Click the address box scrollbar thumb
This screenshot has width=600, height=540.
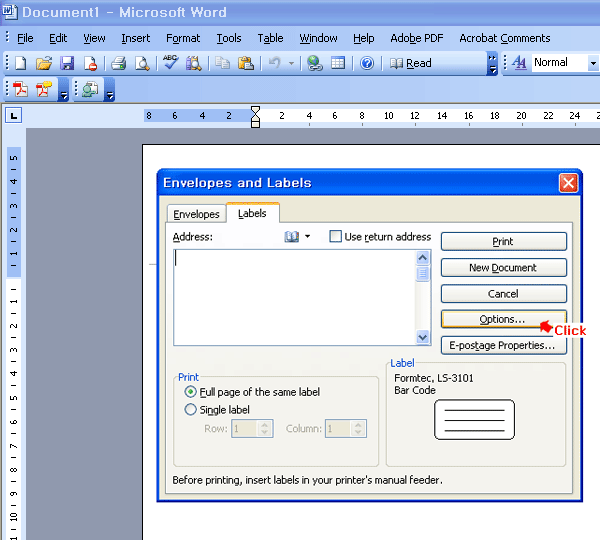(422, 273)
